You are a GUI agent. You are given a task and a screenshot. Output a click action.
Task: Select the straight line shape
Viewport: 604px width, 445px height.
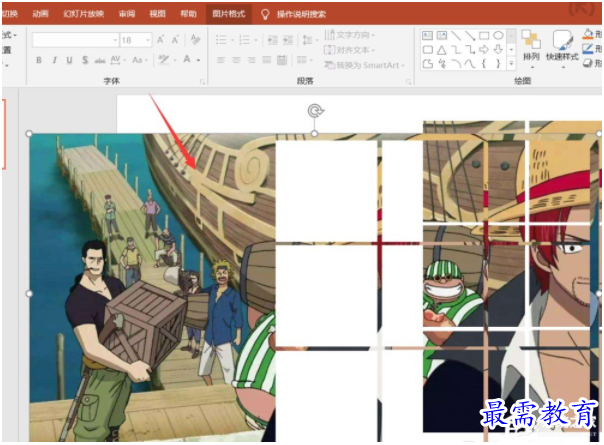click(x=456, y=36)
